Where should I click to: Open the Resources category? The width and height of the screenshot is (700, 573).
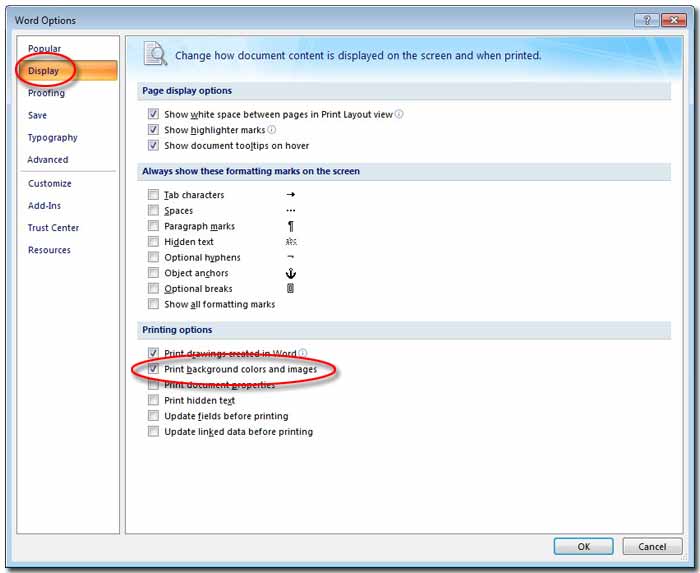point(49,250)
